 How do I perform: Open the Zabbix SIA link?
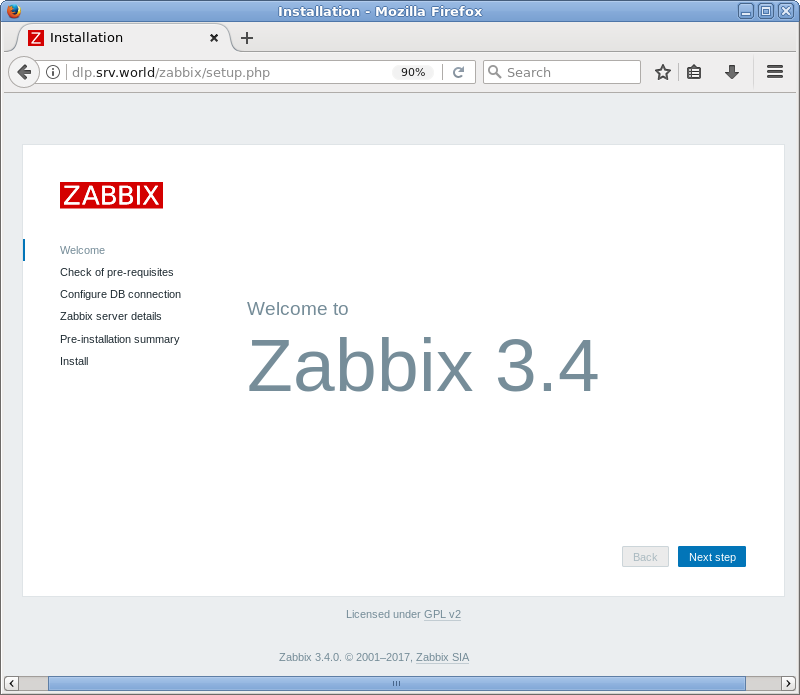(442, 657)
